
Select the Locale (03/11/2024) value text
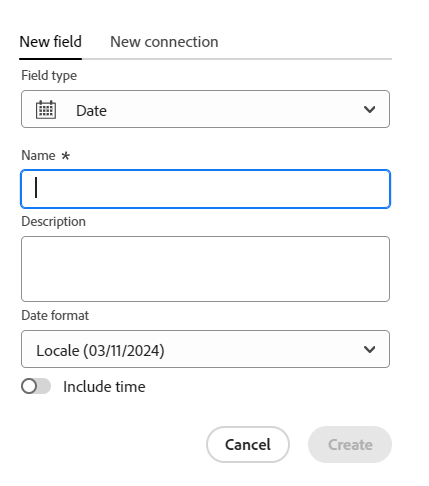[x=100, y=351]
